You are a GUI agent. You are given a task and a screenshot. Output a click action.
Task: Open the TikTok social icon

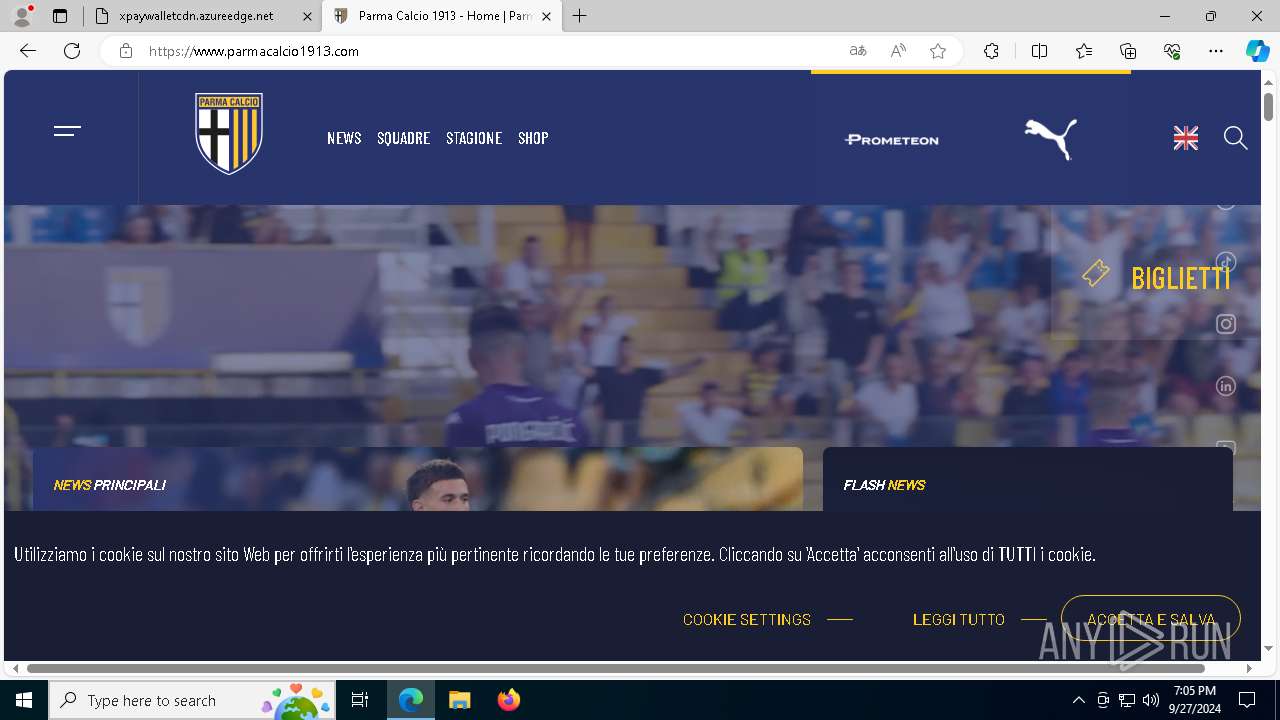pos(1226,262)
